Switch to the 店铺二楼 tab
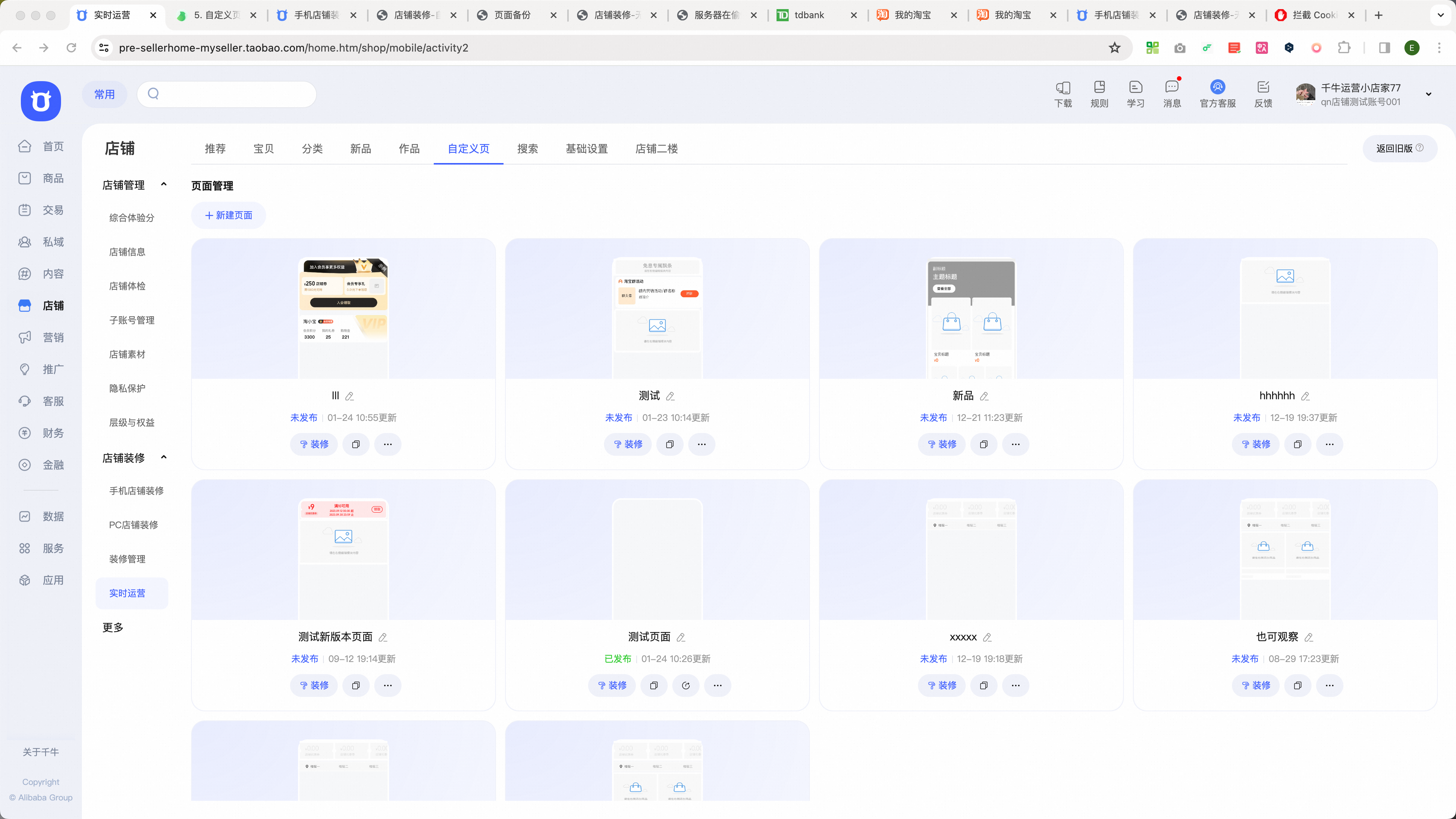Viewport: 1456px width, 819px height. pos(656,149)
